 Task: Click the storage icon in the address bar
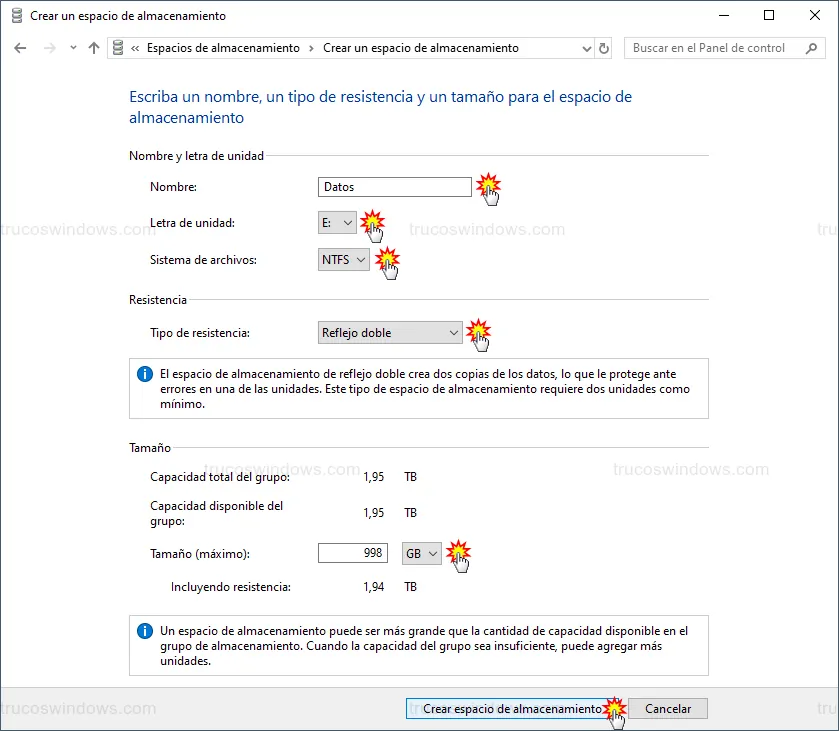click(x=119, y=48)
